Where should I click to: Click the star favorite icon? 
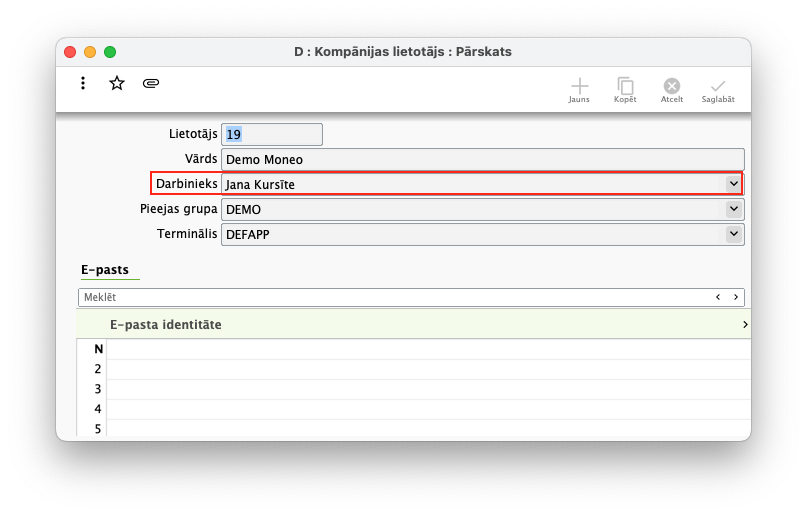coord(117,83)
